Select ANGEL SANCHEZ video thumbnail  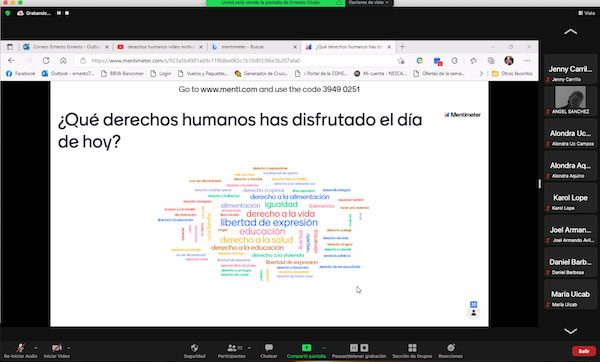(x=570, y=100)
